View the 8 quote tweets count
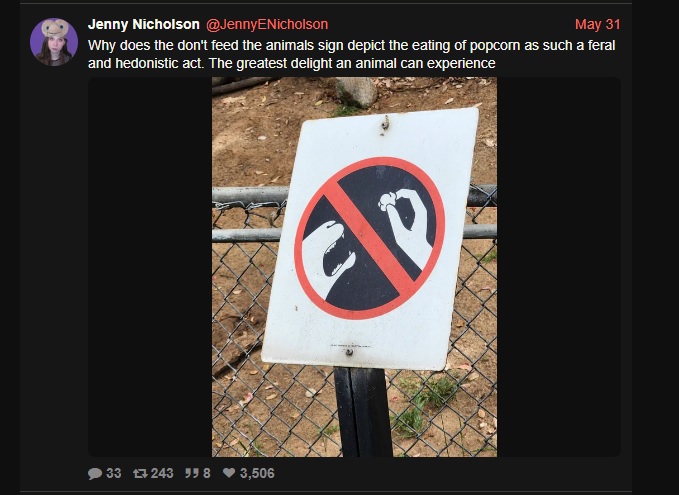The height and width of the screenshot is (495, 679). [207, 473]
